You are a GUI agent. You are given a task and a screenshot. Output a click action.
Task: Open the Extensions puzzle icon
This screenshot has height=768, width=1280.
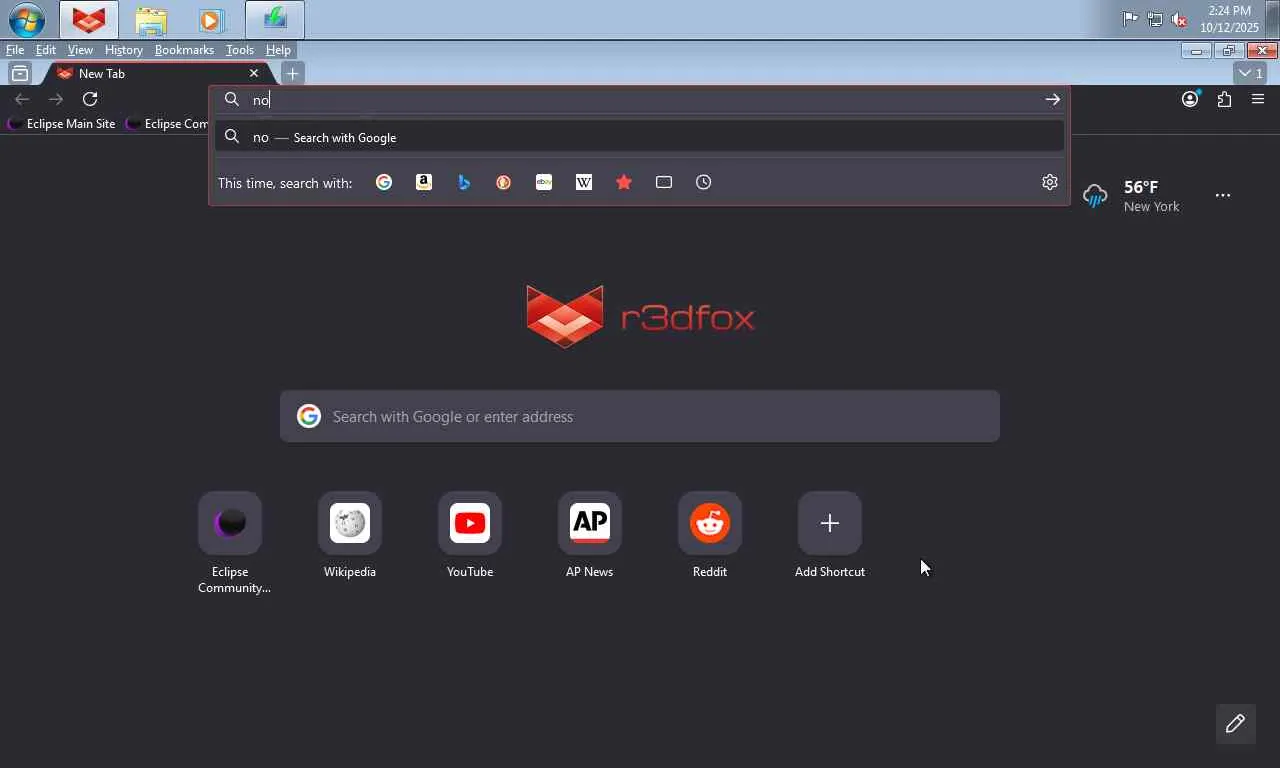tap(1224, 99)
